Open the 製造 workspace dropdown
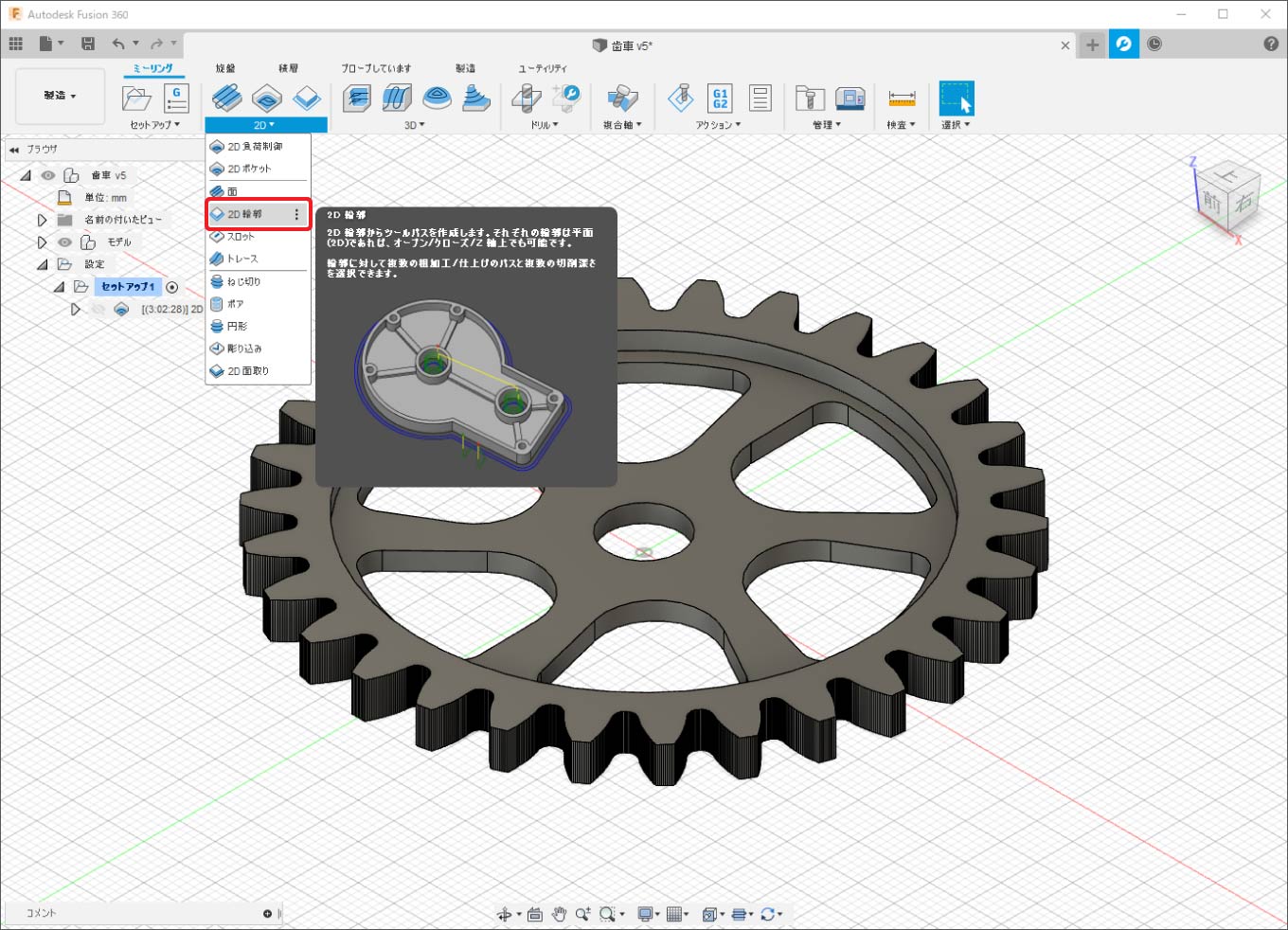Image resolution: width=1288 pixels, height=930 pixels. tap(60, 96)
